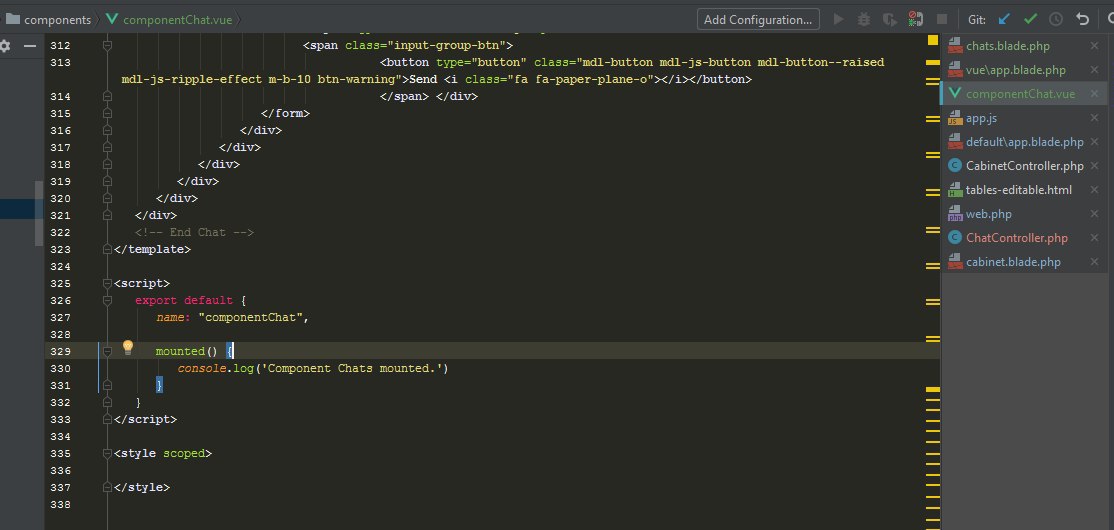1114x530 pixels.
Task: Collapse script block at line 325
Action: [x=107, y=283]
